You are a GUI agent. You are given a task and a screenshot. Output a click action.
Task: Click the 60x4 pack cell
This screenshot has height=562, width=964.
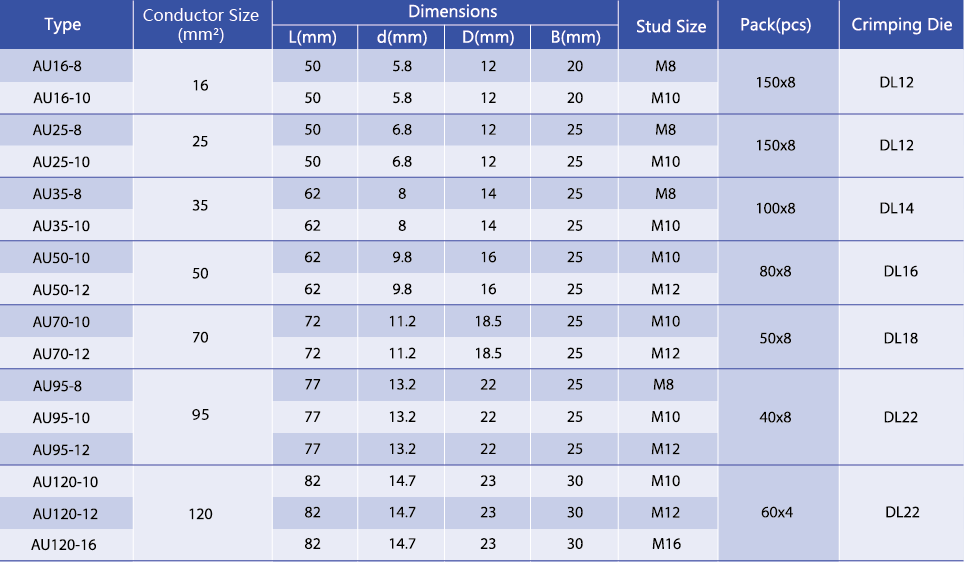pos(778,512)
